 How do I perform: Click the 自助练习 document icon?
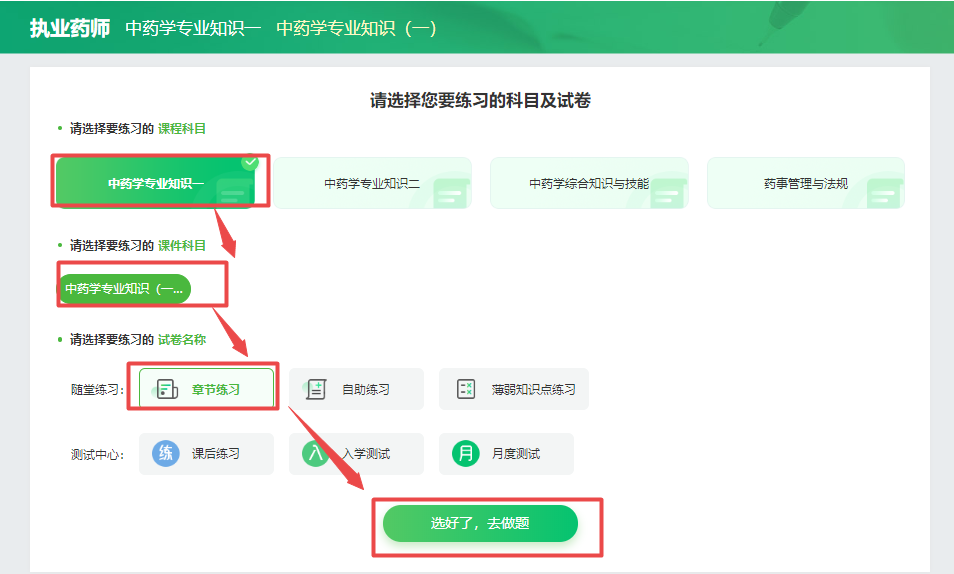(x=316, y=389)
